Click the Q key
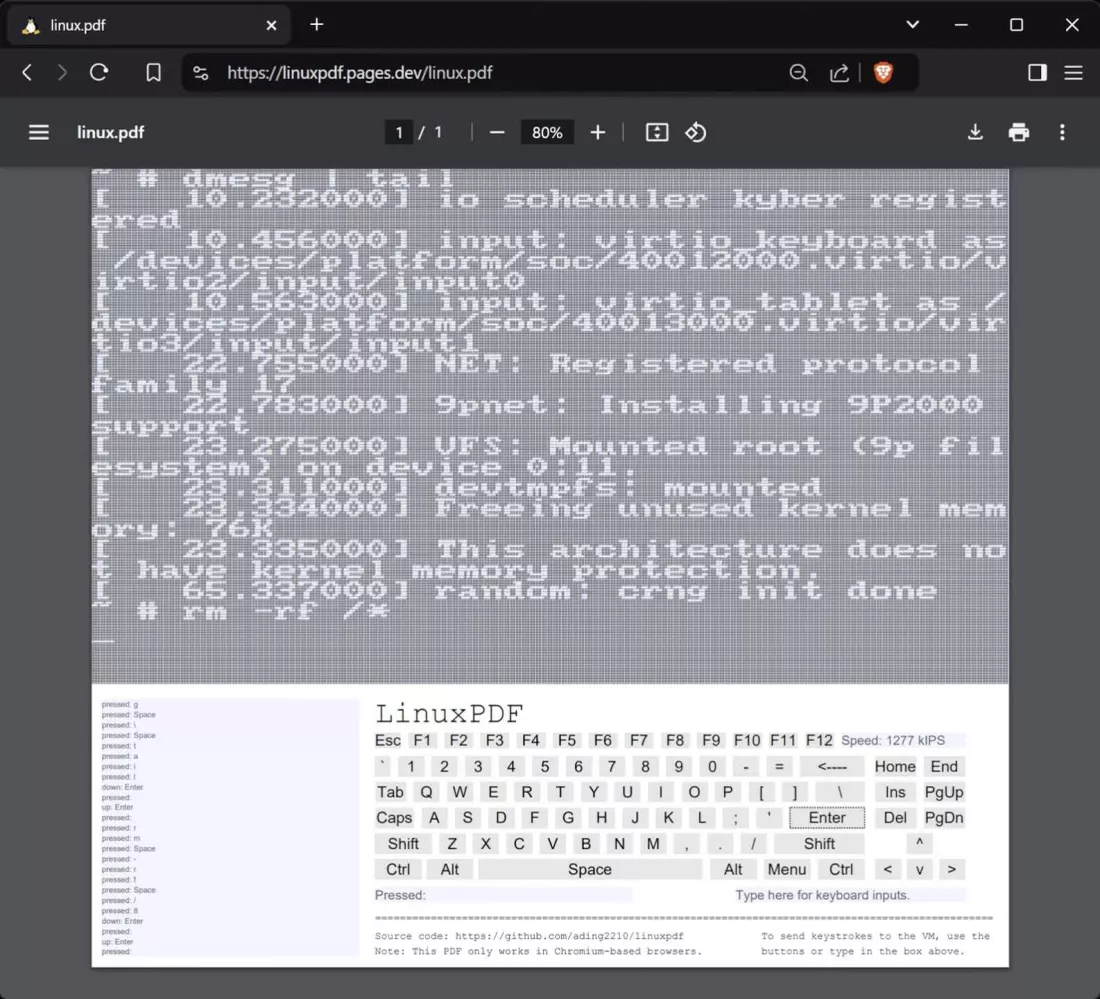 427,792
